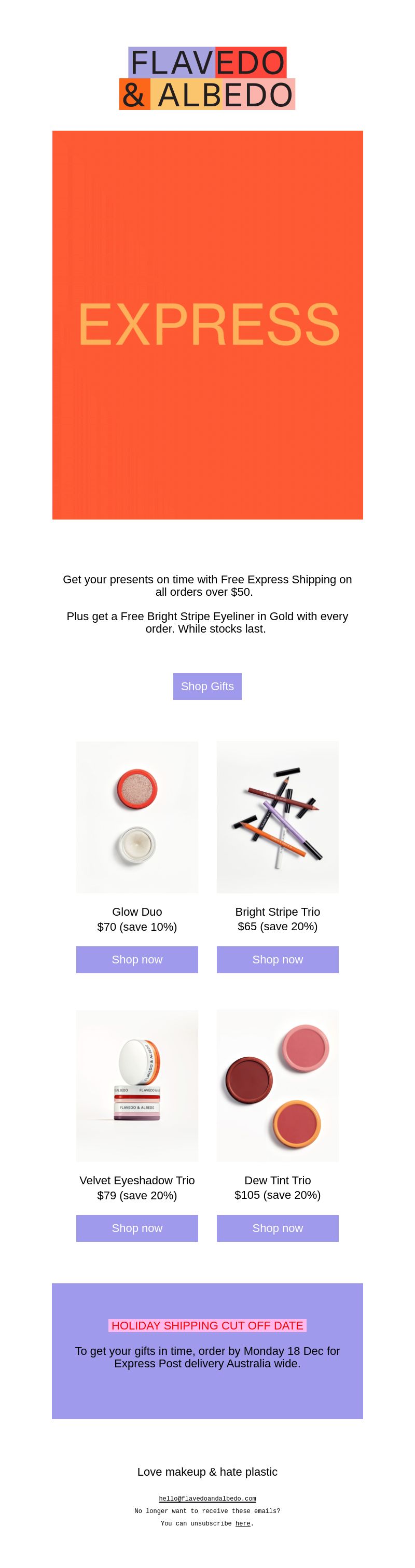Open the Dew Tint Trio product image
This screenshot has height=1568, width=415.
click(278, 1085)
